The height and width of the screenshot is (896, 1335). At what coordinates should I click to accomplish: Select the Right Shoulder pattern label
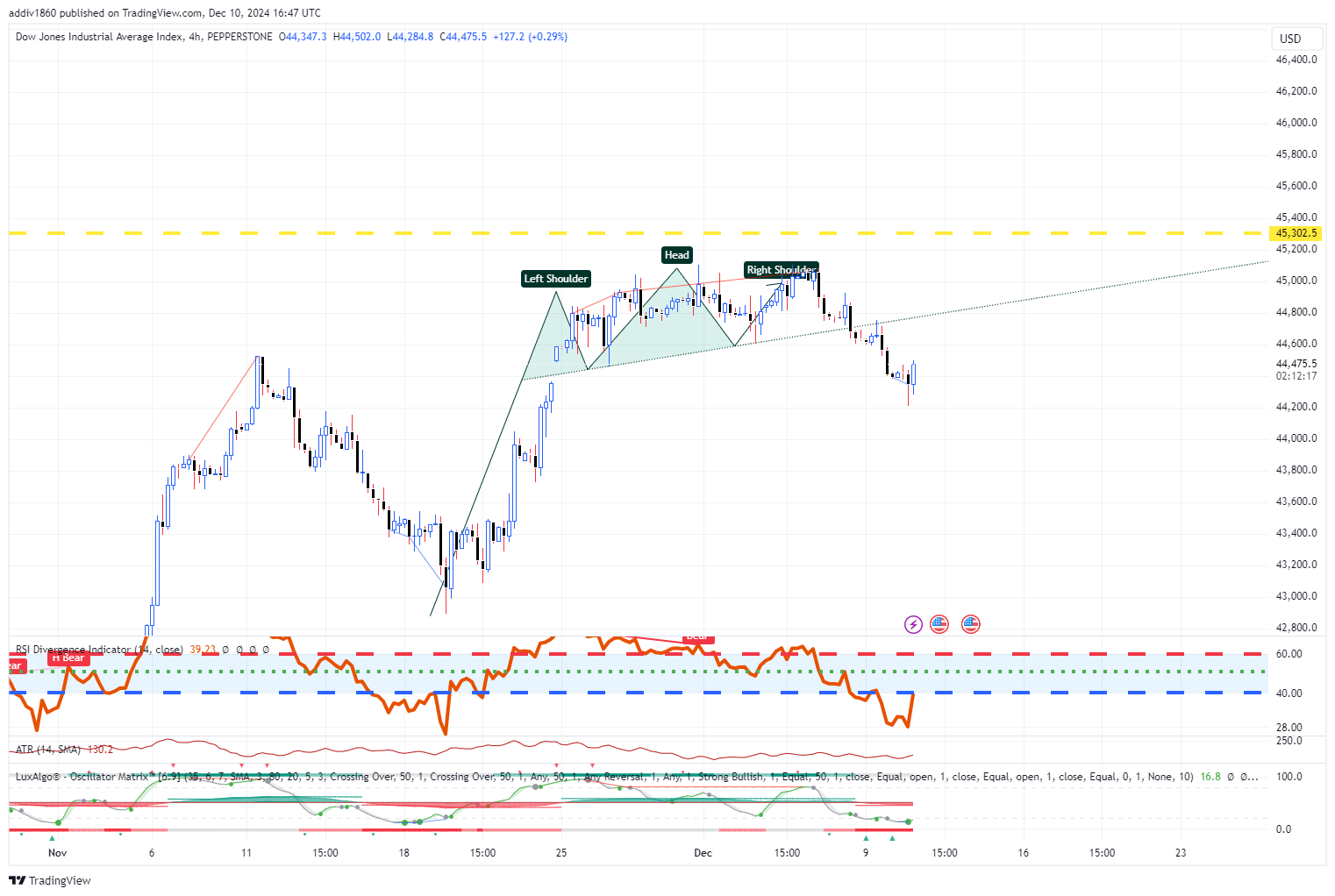coord(781,270)
